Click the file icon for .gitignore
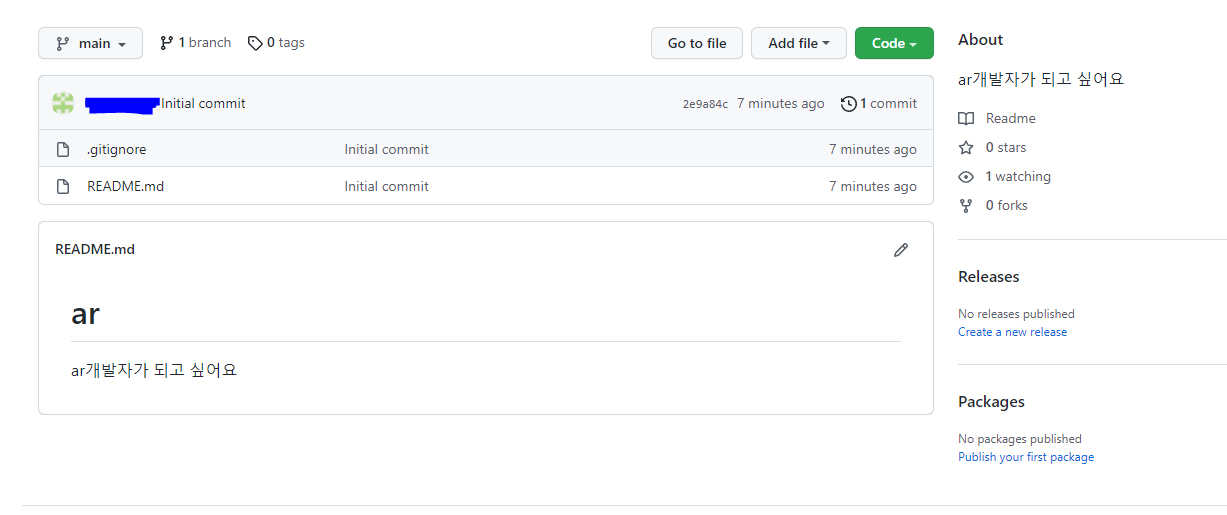Image resolution: width=1227 pixels, height=515 pixels. pyautogui.click(x=63, y=149)
